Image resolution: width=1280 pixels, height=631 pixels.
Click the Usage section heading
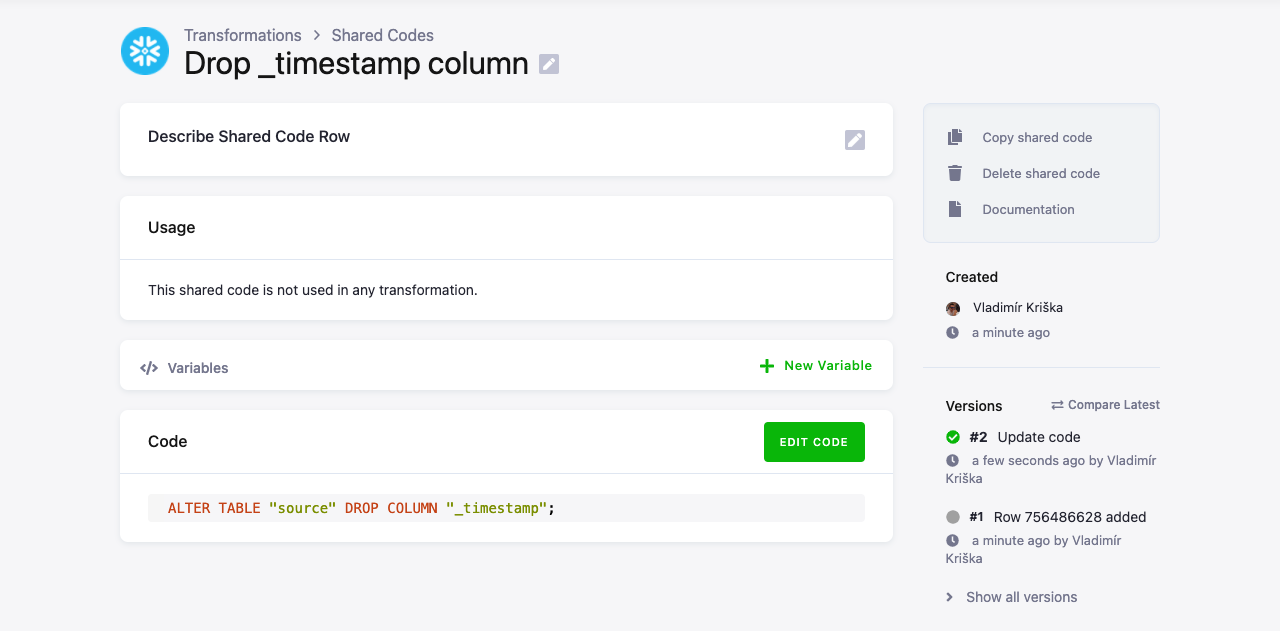tap(172, 227)
